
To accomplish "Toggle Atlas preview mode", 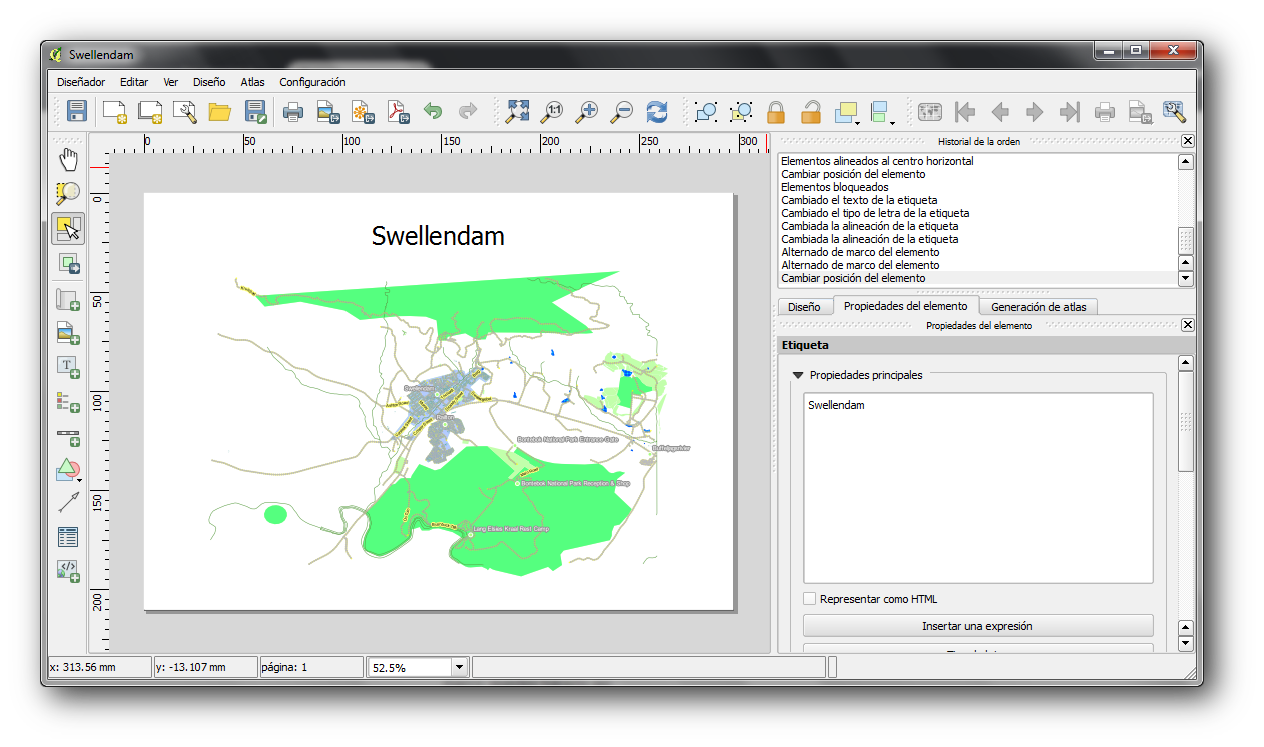I will [930, 111].
